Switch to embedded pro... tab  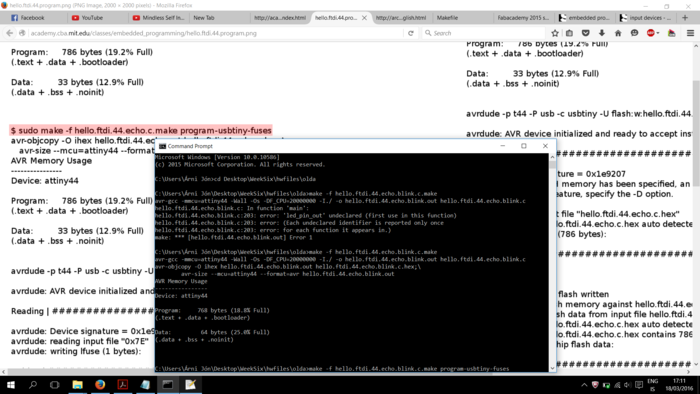(585, 18)
